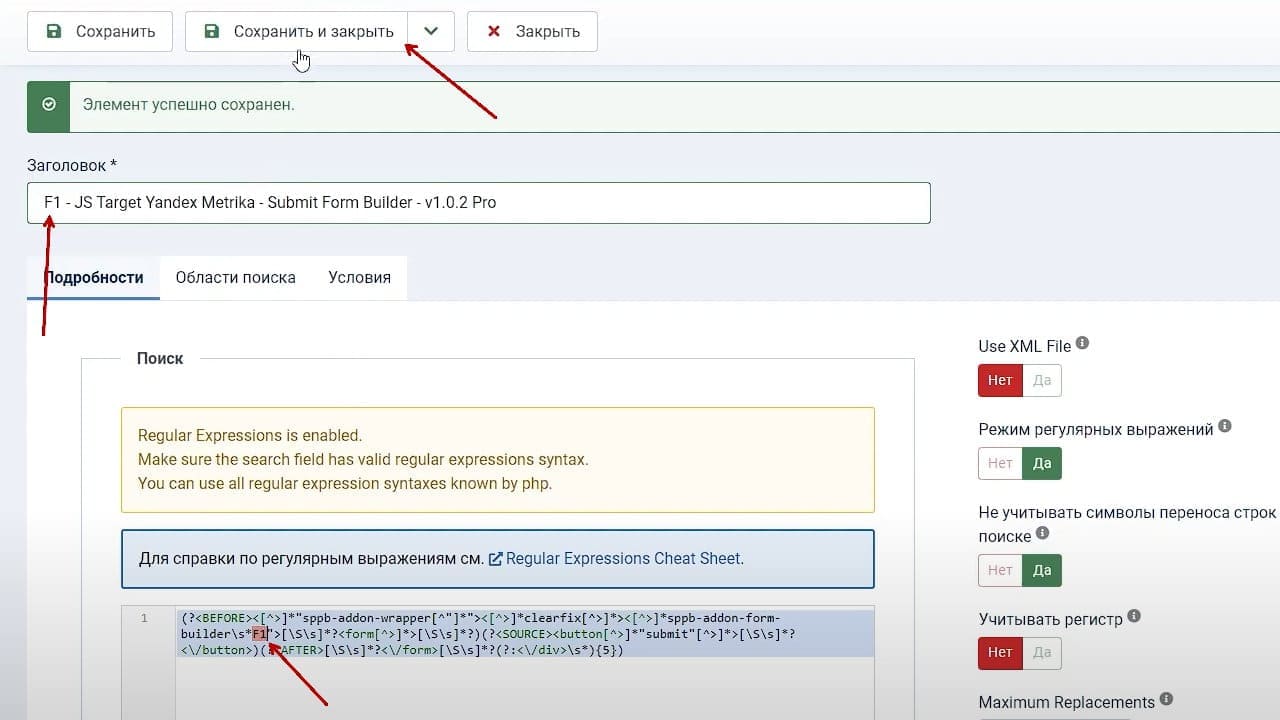Set Use XML File to Да
This screenshot has width=1280, height=720.
coord(1042,380)
